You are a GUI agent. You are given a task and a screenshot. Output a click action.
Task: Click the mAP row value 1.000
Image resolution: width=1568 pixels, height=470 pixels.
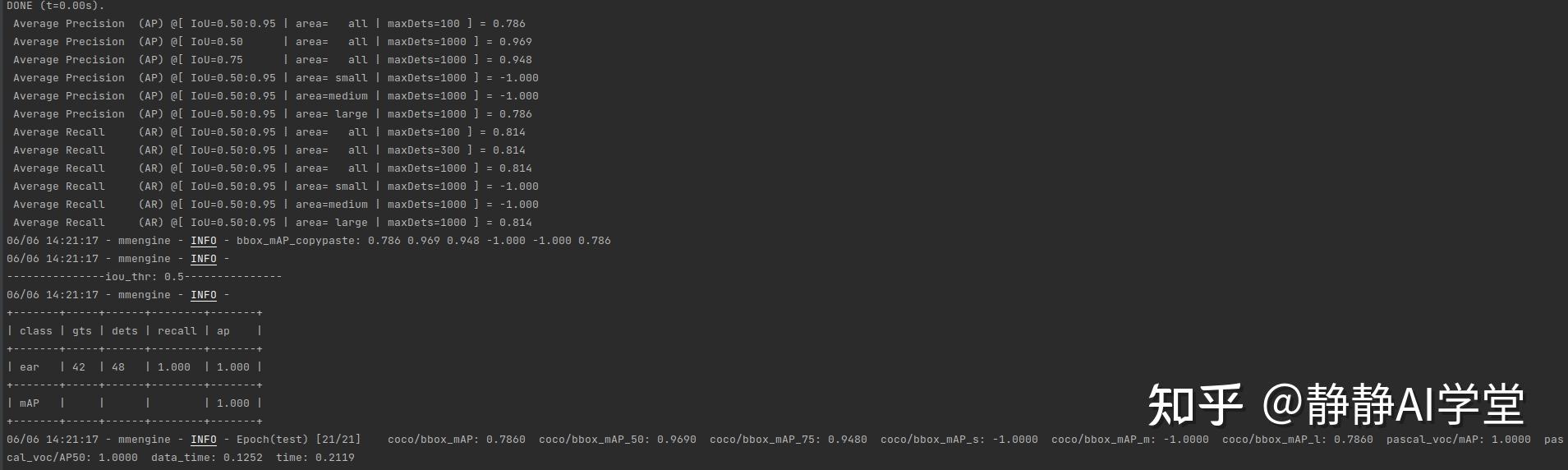tap(233, 403)
